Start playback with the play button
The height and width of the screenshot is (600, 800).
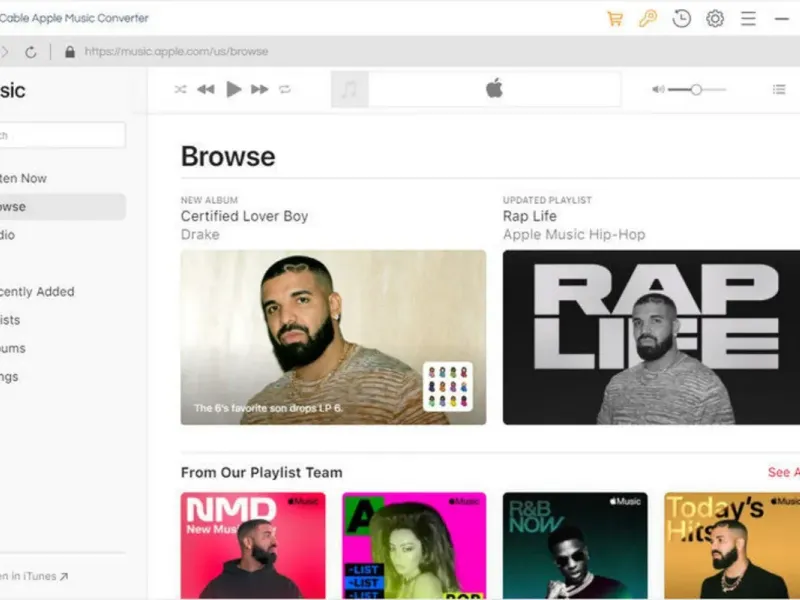[x=234, y=89]
